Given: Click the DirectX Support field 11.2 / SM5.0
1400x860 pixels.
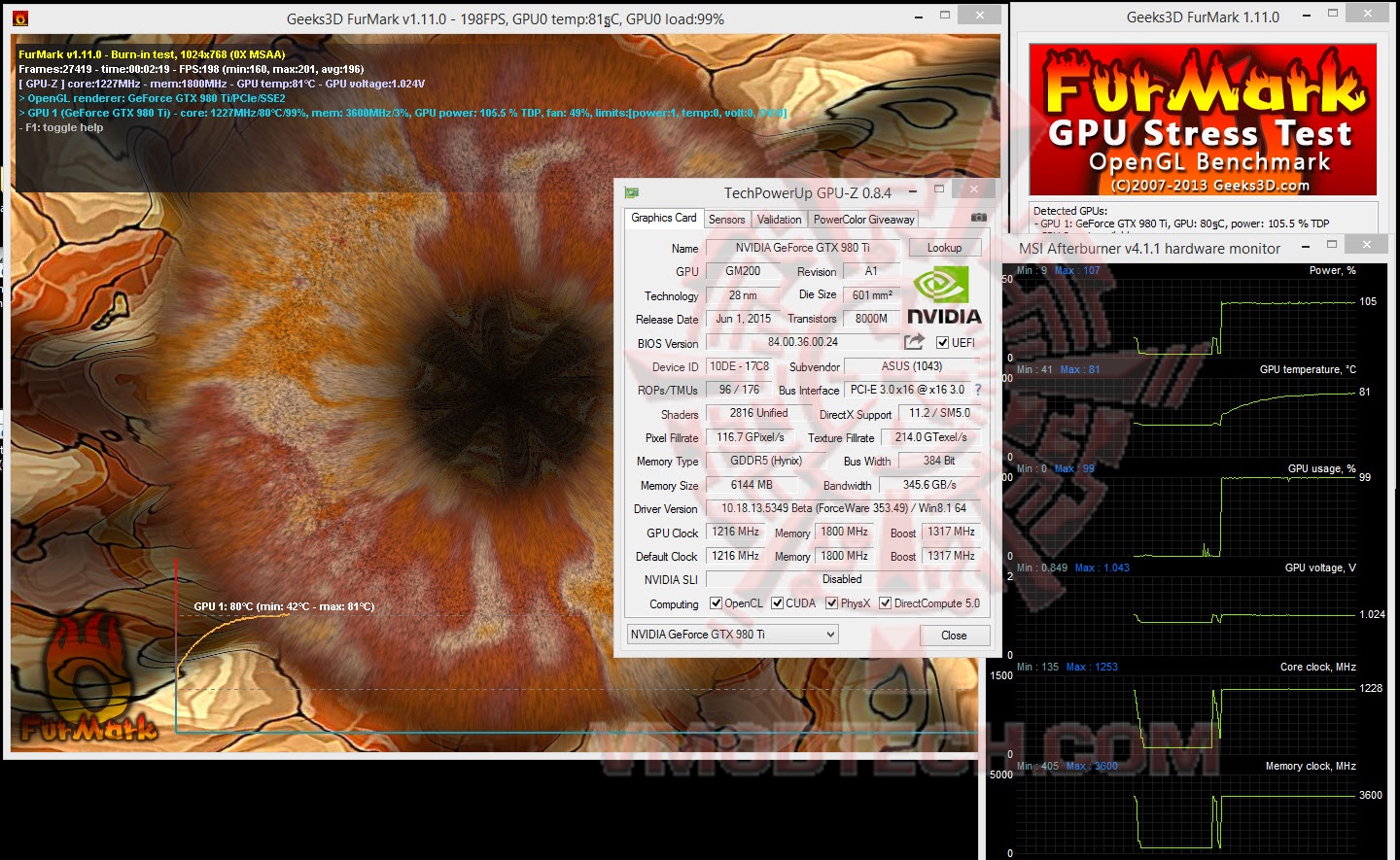Looking at the screenshot, I should coord(939,413).
